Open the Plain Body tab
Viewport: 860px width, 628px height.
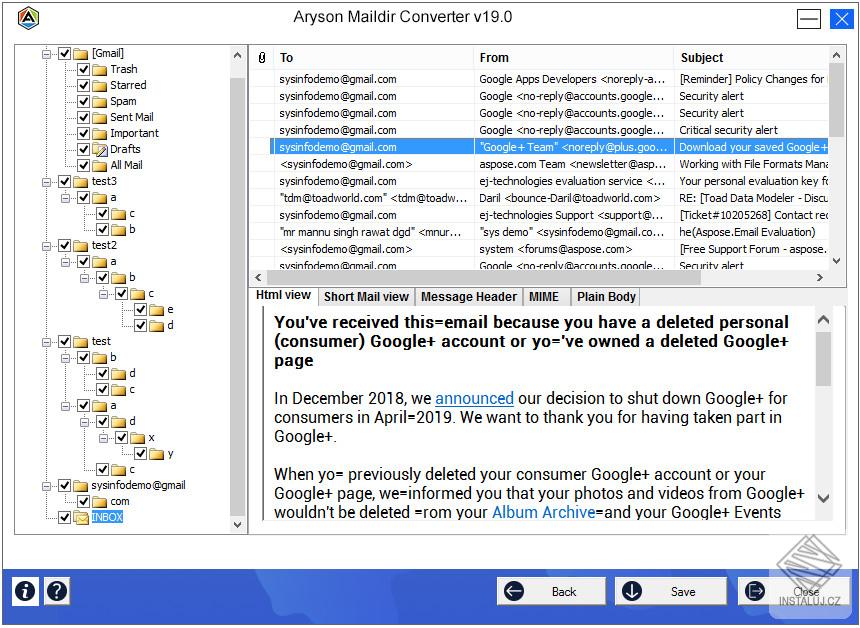[606, 297]
